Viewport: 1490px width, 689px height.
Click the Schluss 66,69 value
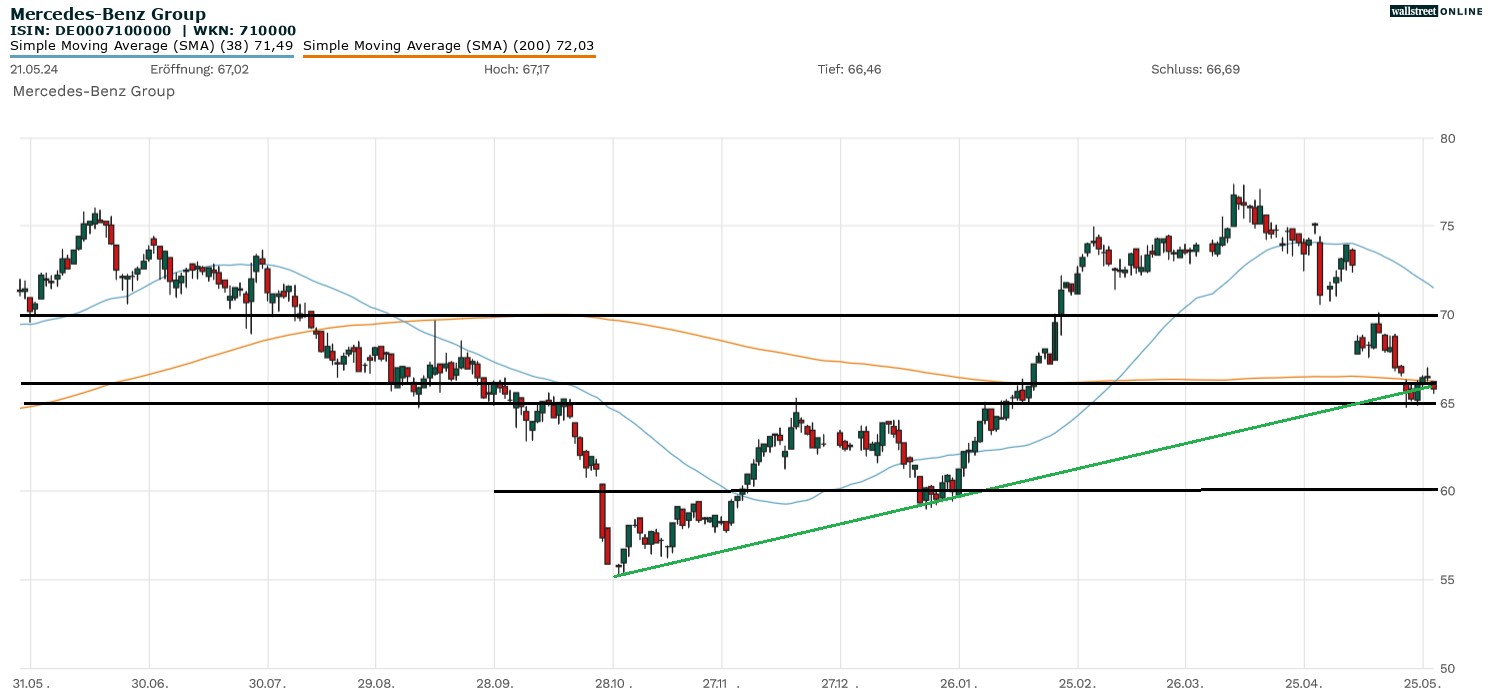pyautogui.click(x=1195, y=69)
